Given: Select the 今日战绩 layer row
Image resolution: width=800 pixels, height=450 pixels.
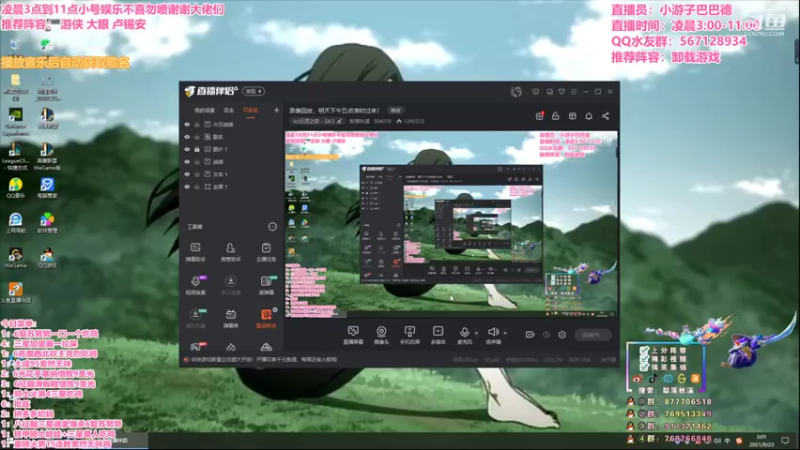Looking at the screenshot, I should coord(232,124).
